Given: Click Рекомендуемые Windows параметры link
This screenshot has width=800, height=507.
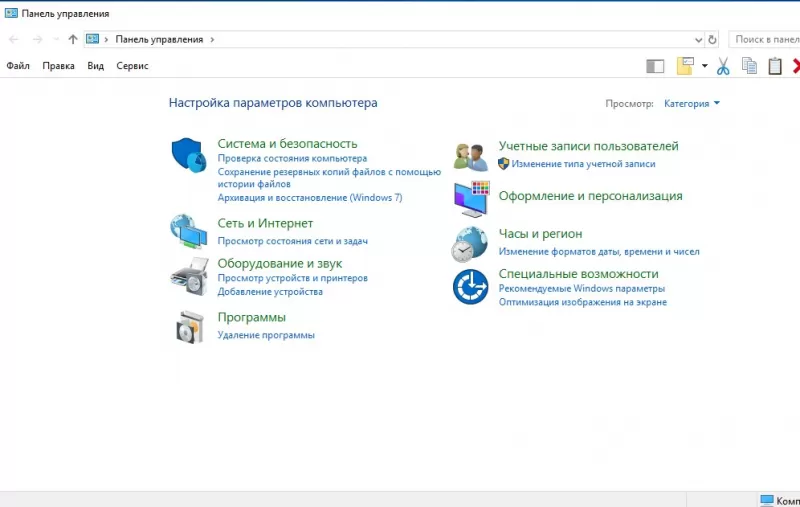Looking at the screenshot, I should (582, 289).
